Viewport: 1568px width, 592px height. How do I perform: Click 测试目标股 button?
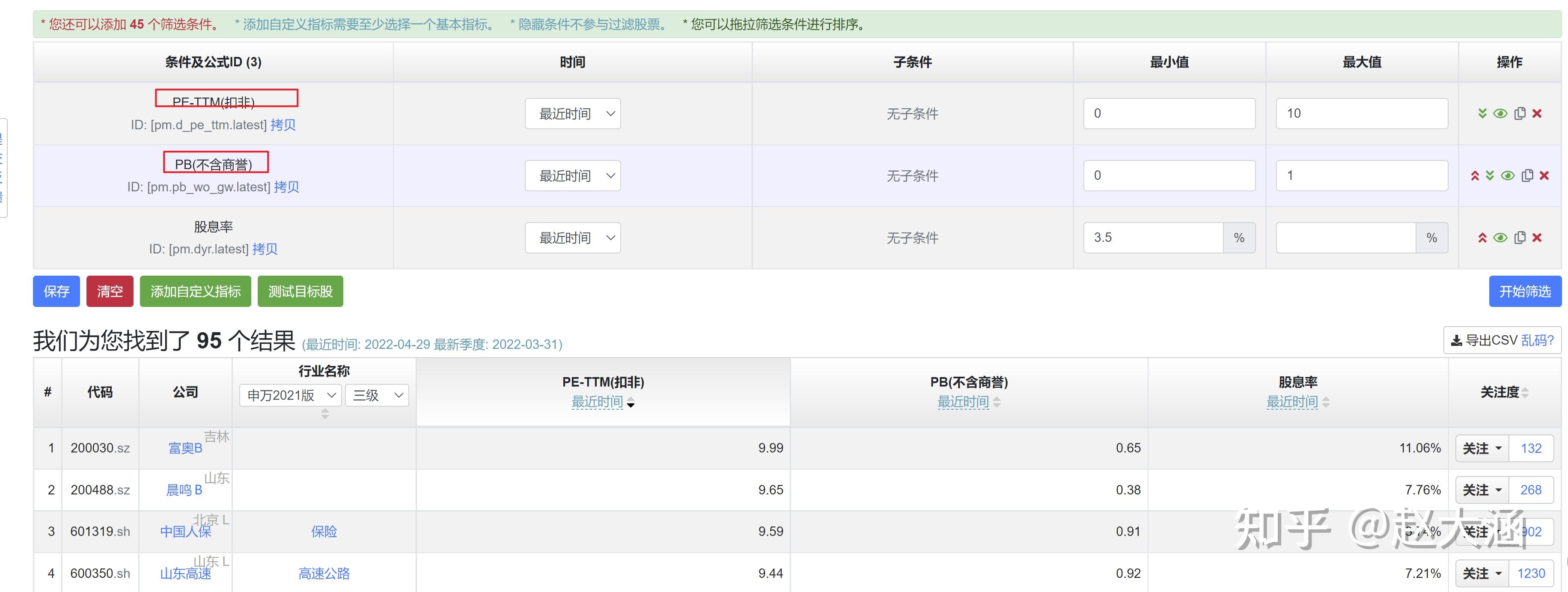[301, 292]
